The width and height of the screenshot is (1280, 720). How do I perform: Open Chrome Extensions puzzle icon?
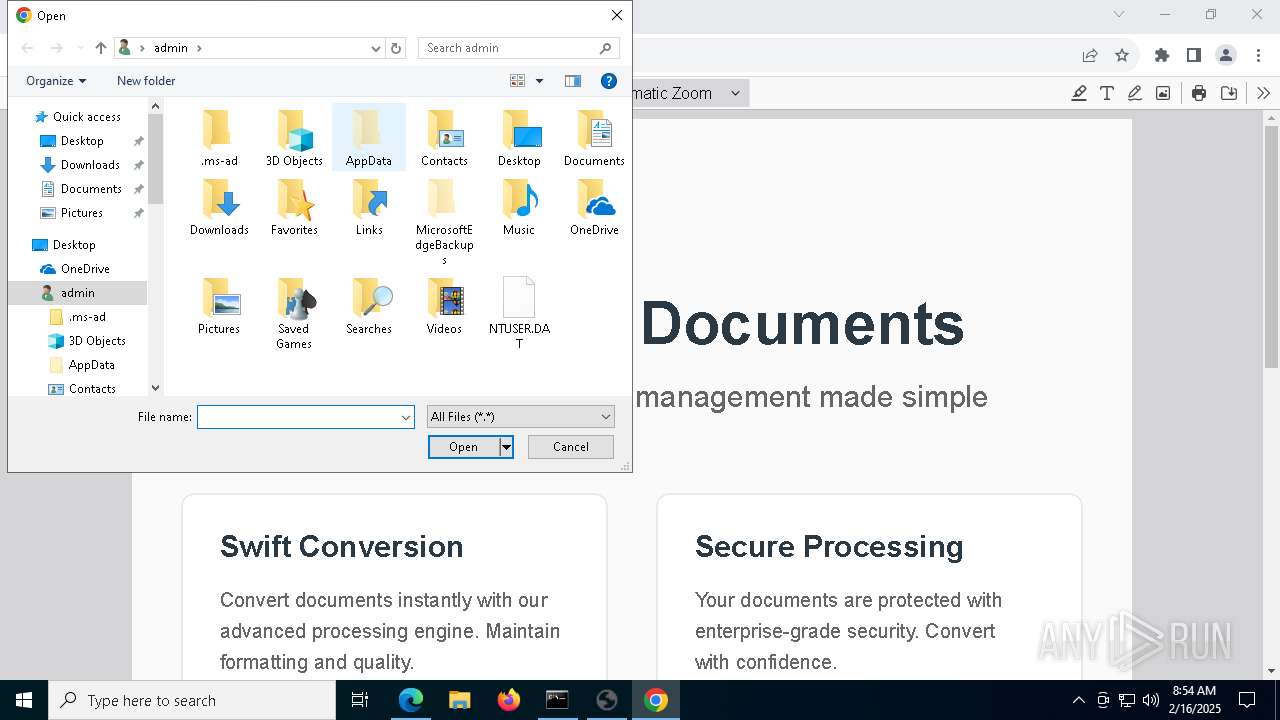1161,55
